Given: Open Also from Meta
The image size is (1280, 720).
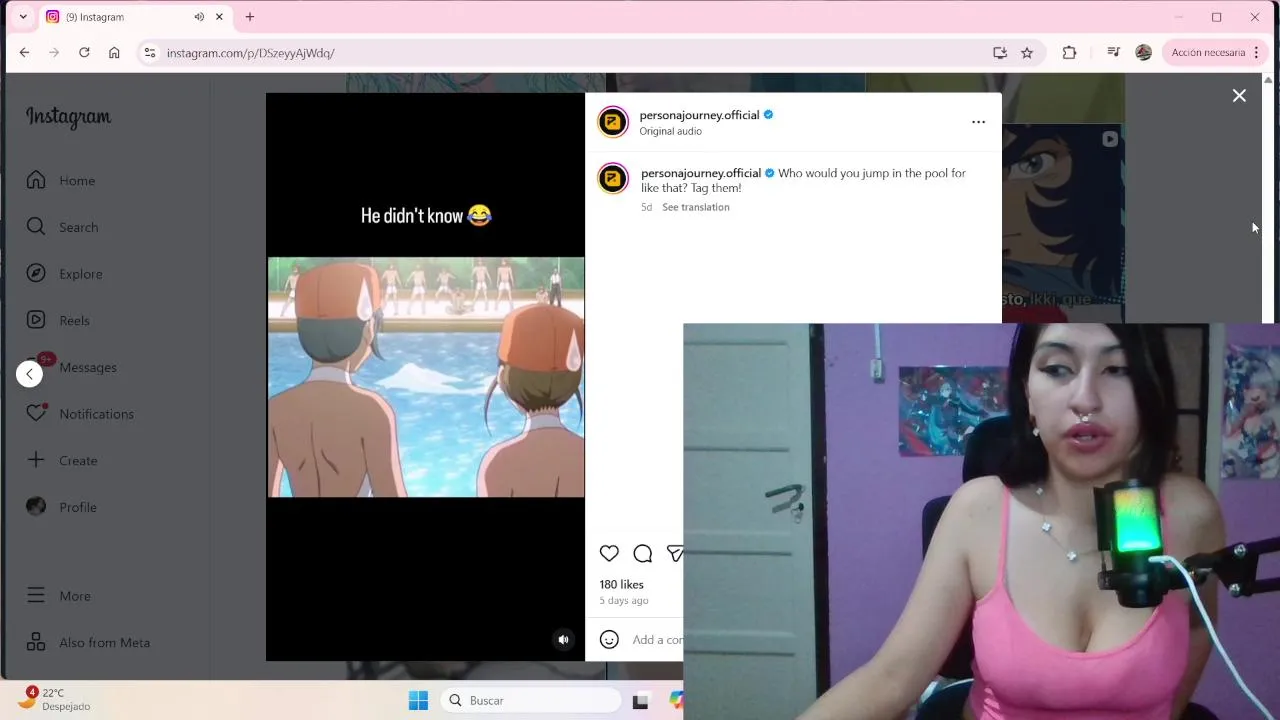Looking at the screenshot, I should 88,642.
